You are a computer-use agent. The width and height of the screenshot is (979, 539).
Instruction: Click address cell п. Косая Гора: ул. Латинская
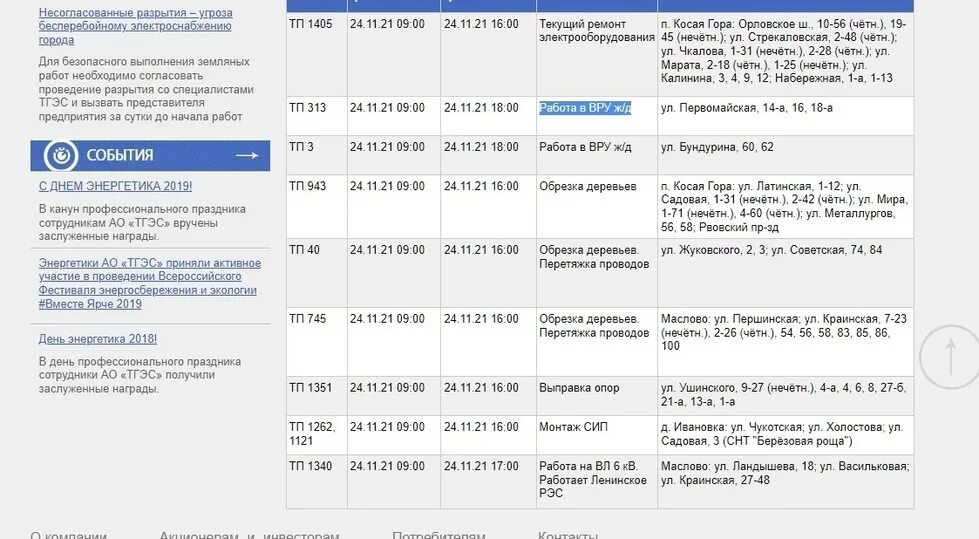coord(785,207)
